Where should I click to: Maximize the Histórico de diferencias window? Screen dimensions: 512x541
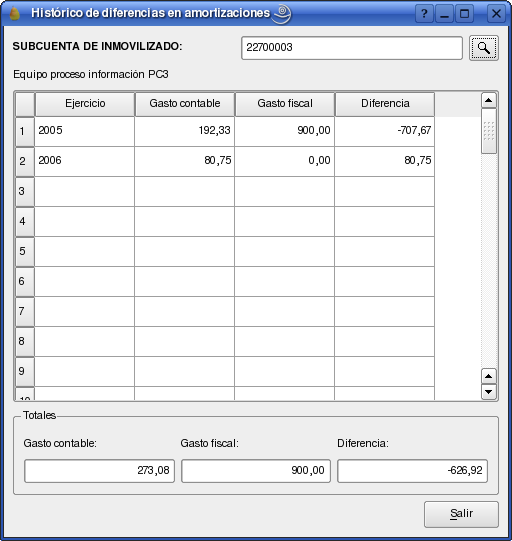click(464, 14)
